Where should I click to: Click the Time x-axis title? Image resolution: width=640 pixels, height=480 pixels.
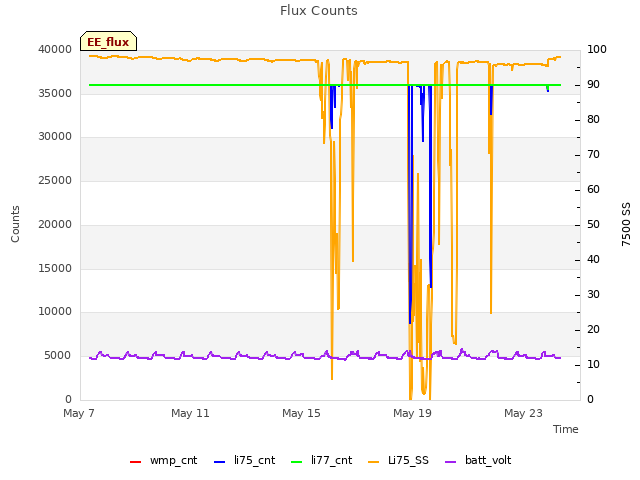click(566, 429)
